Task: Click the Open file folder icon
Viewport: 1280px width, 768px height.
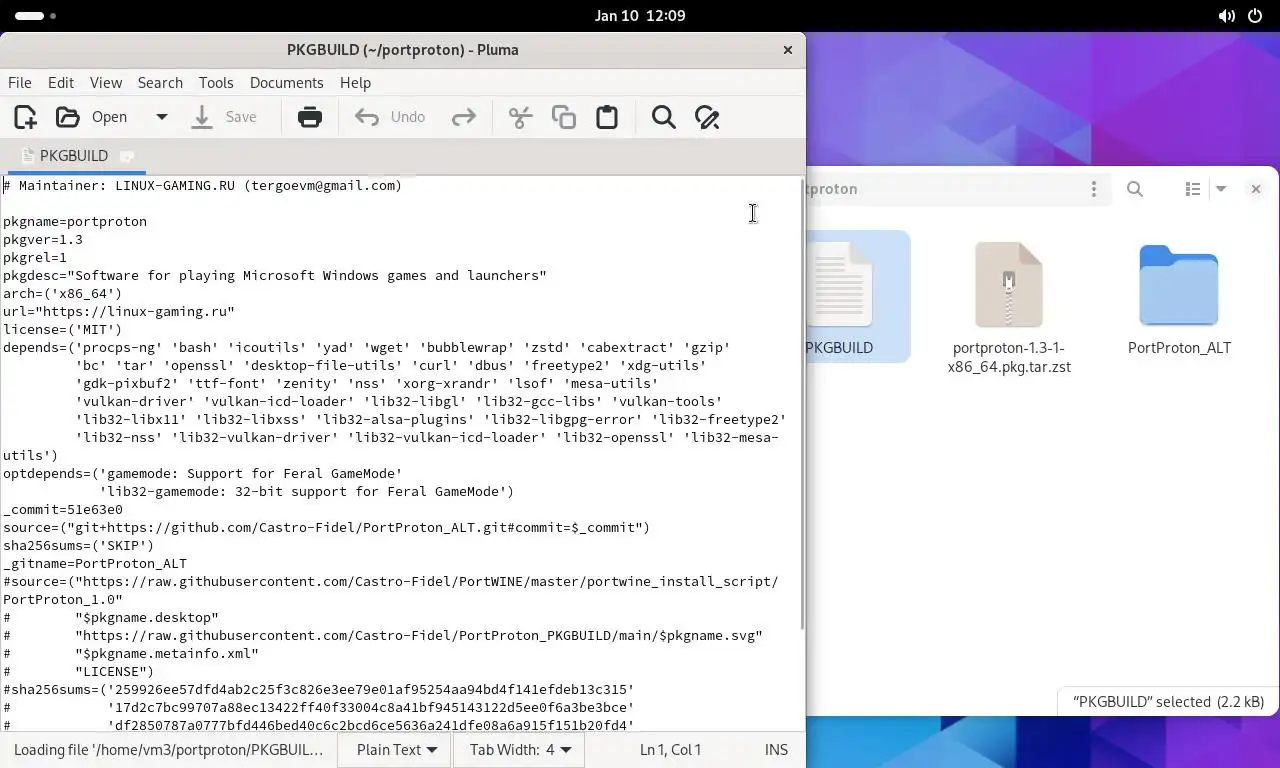Action: click(67, 117)
